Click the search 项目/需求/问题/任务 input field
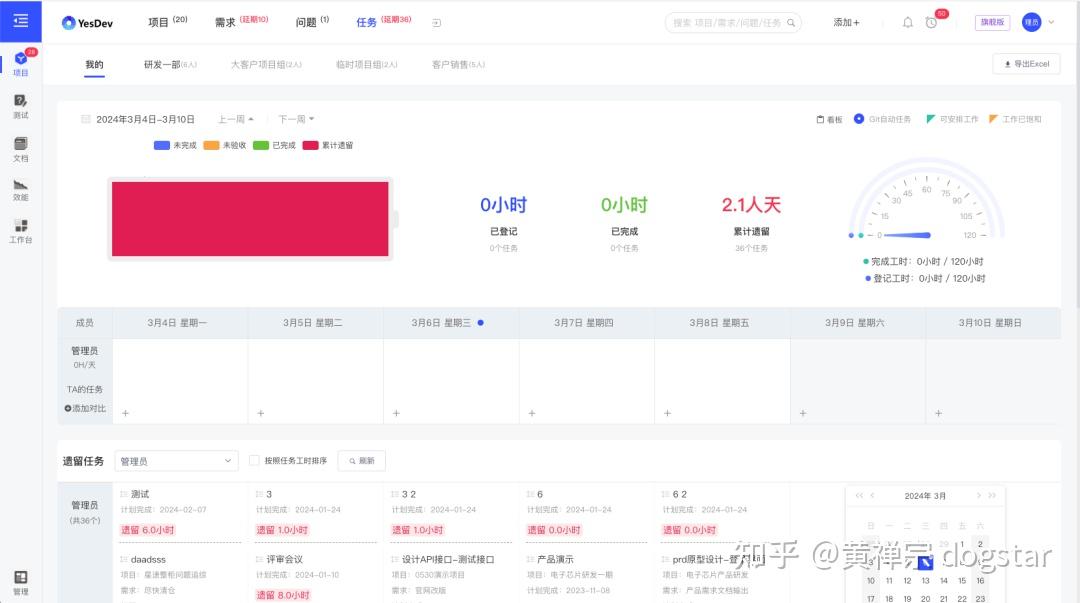1080x603 pixels. [733, 22]
